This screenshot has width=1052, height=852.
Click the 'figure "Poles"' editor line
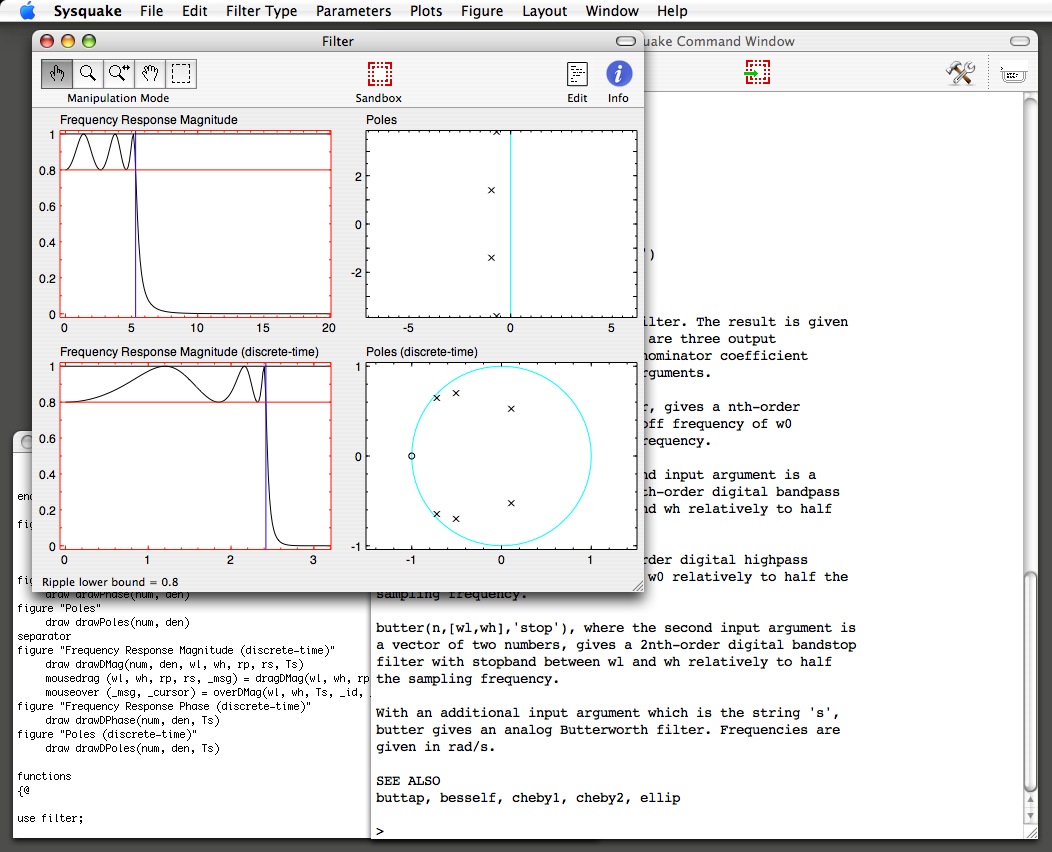tap(59, 608)
